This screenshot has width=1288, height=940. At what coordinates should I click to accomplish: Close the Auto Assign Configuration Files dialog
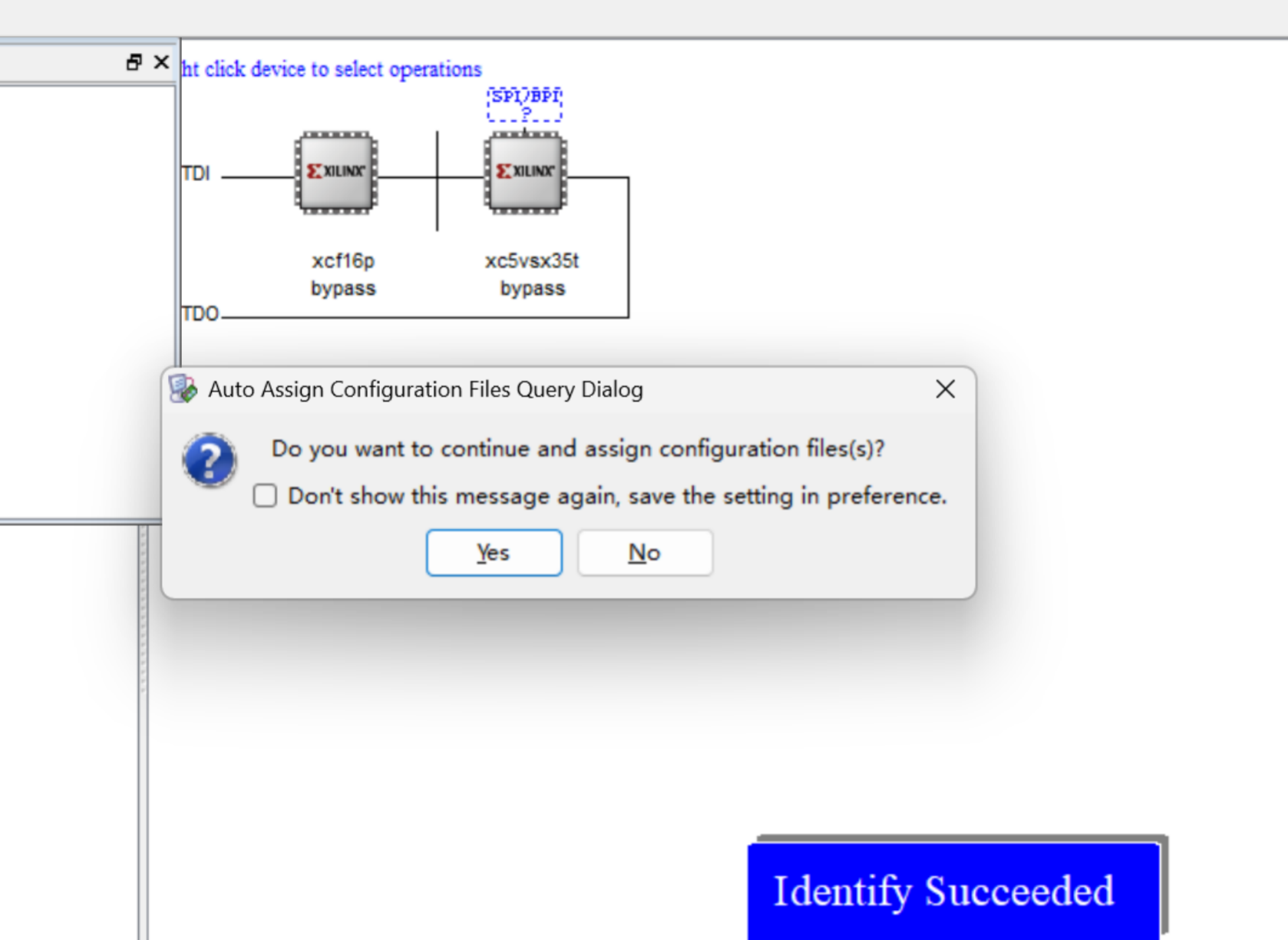pyautogui.click(x=945, y=389)
